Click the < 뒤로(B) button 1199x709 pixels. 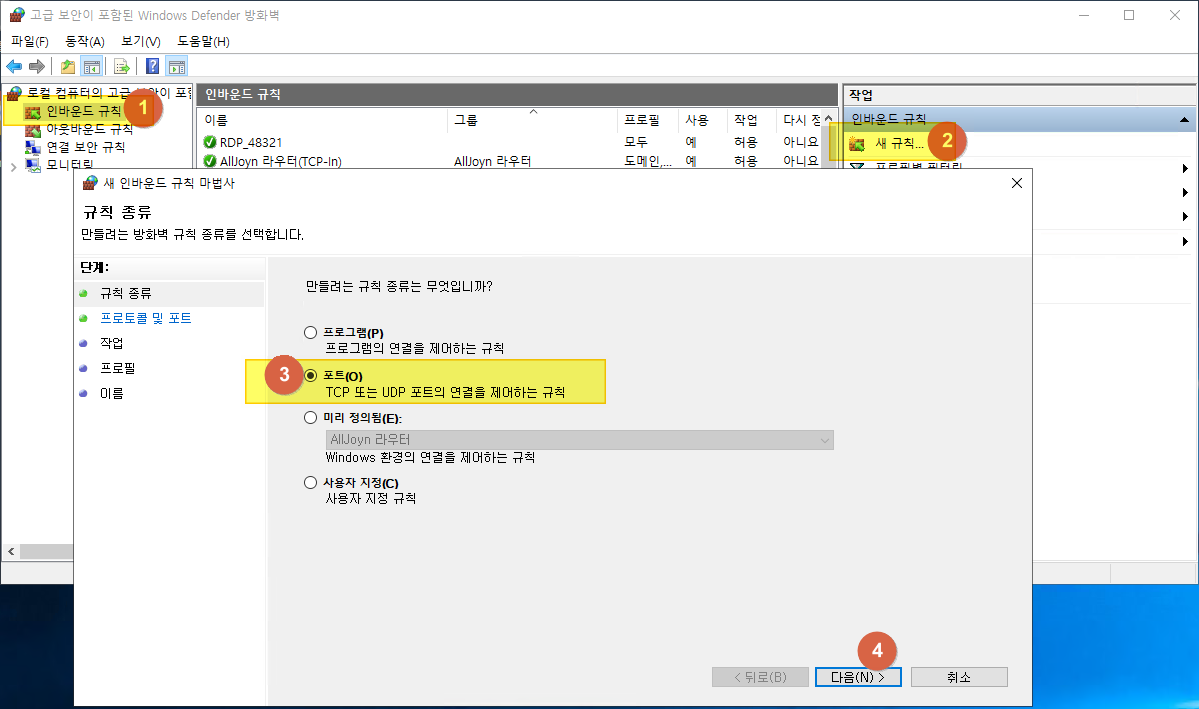point(760,677)
